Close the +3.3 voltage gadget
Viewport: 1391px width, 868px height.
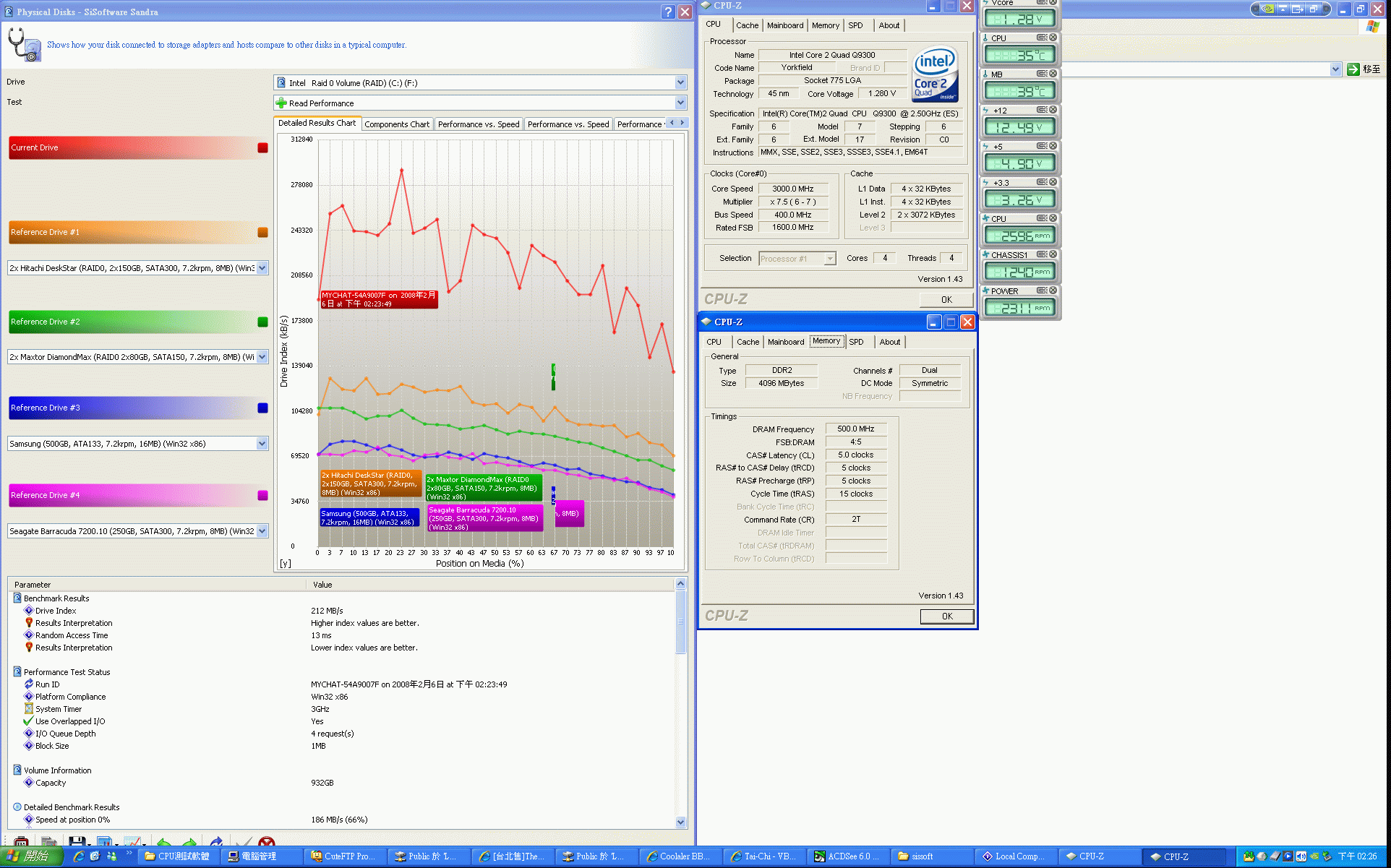[1053, 182]
